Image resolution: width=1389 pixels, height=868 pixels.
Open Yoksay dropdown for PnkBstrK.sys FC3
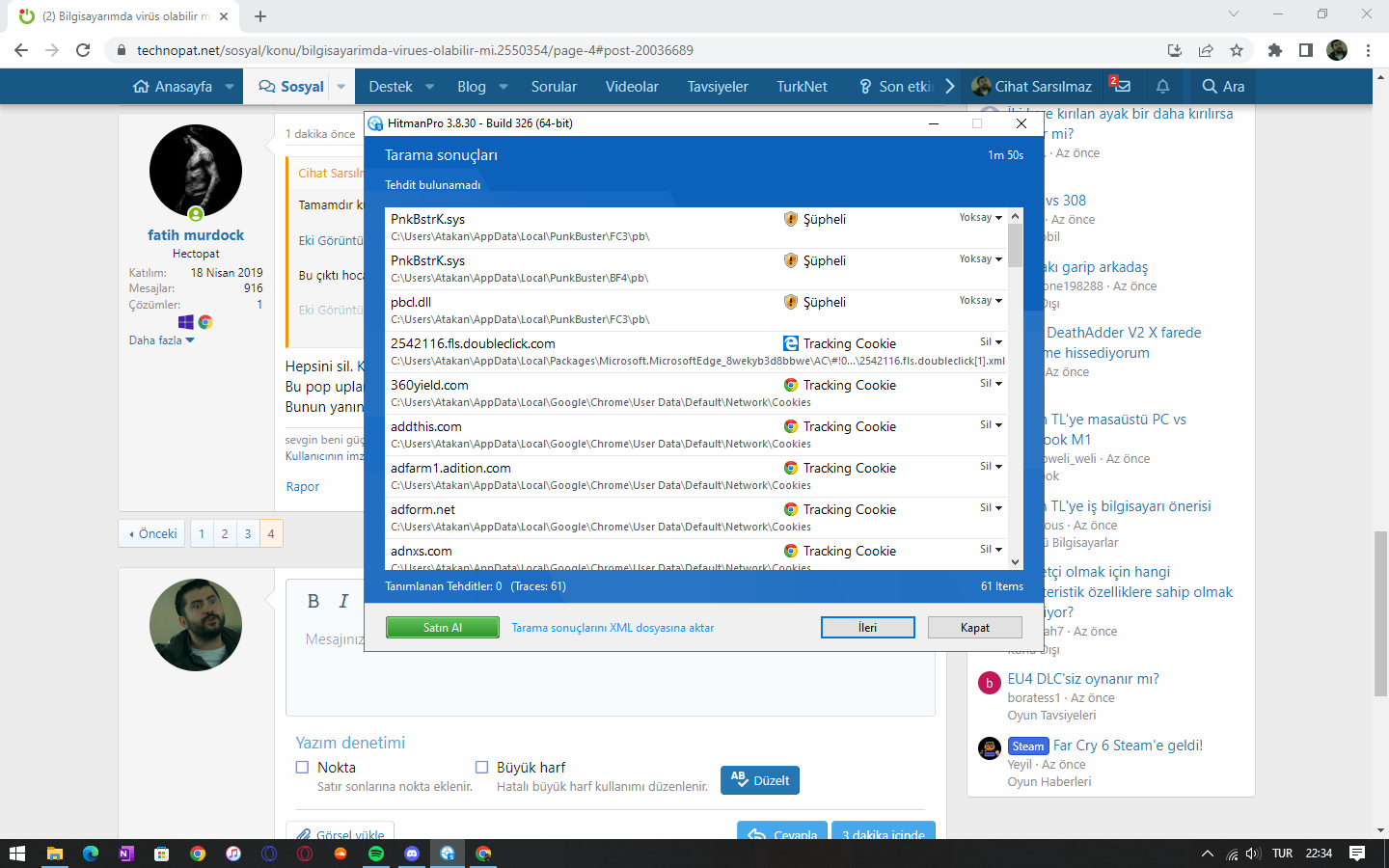[x=981, y=218]
